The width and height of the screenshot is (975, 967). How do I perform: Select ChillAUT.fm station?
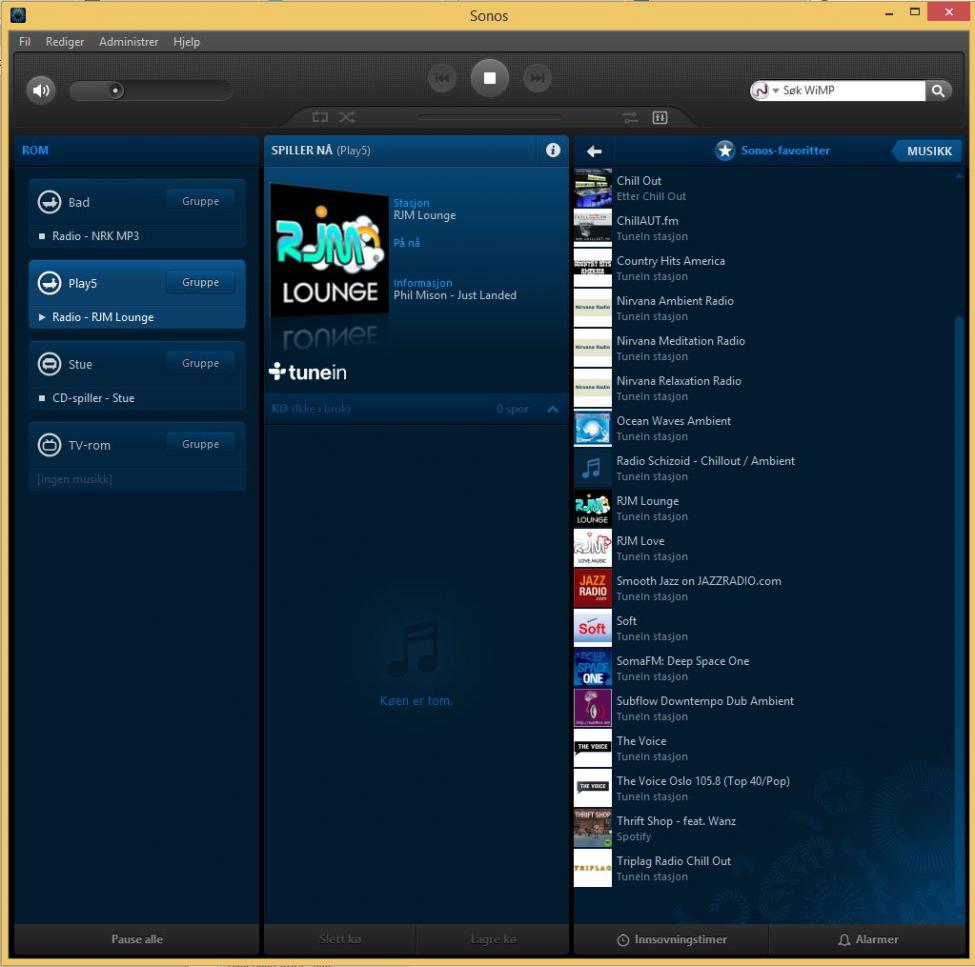[x=765, y=228]
